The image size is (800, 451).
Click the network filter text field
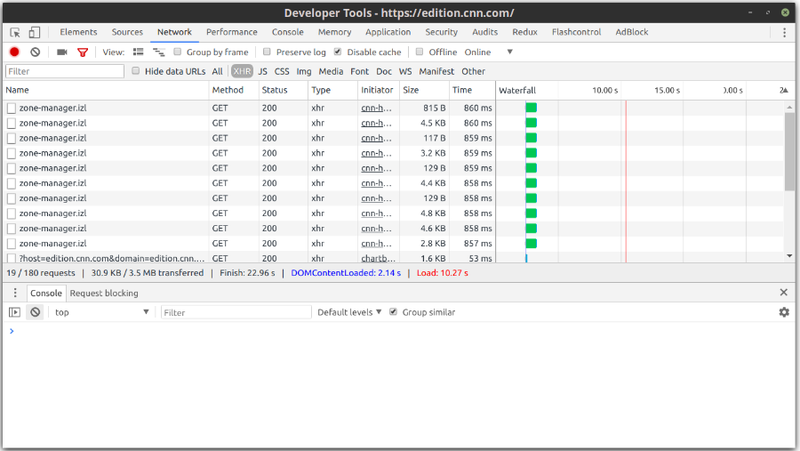tap(65, 71)
